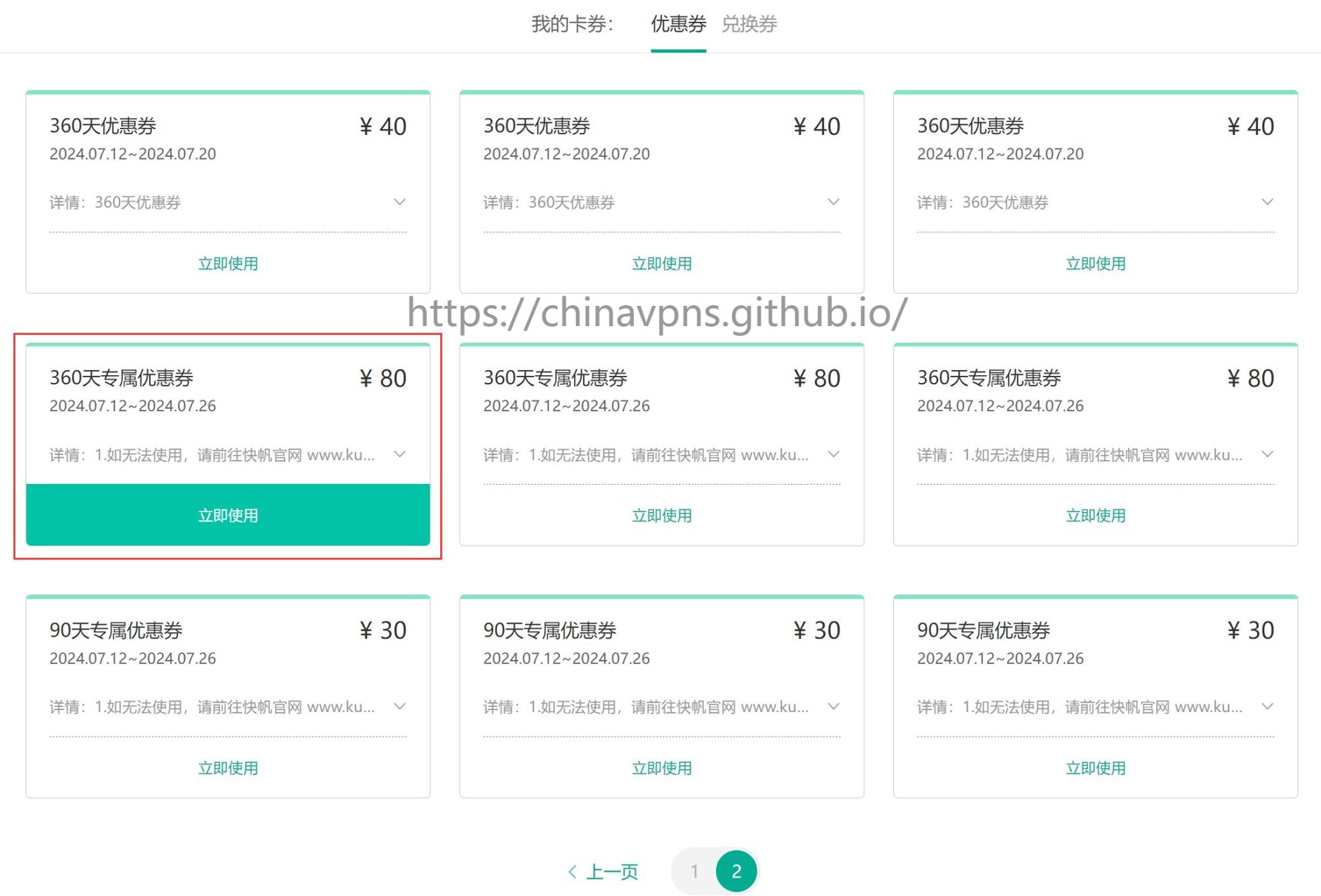Select the active page 2 button
The width and height of the screenshot is (1321, 896).
[736, 871]
